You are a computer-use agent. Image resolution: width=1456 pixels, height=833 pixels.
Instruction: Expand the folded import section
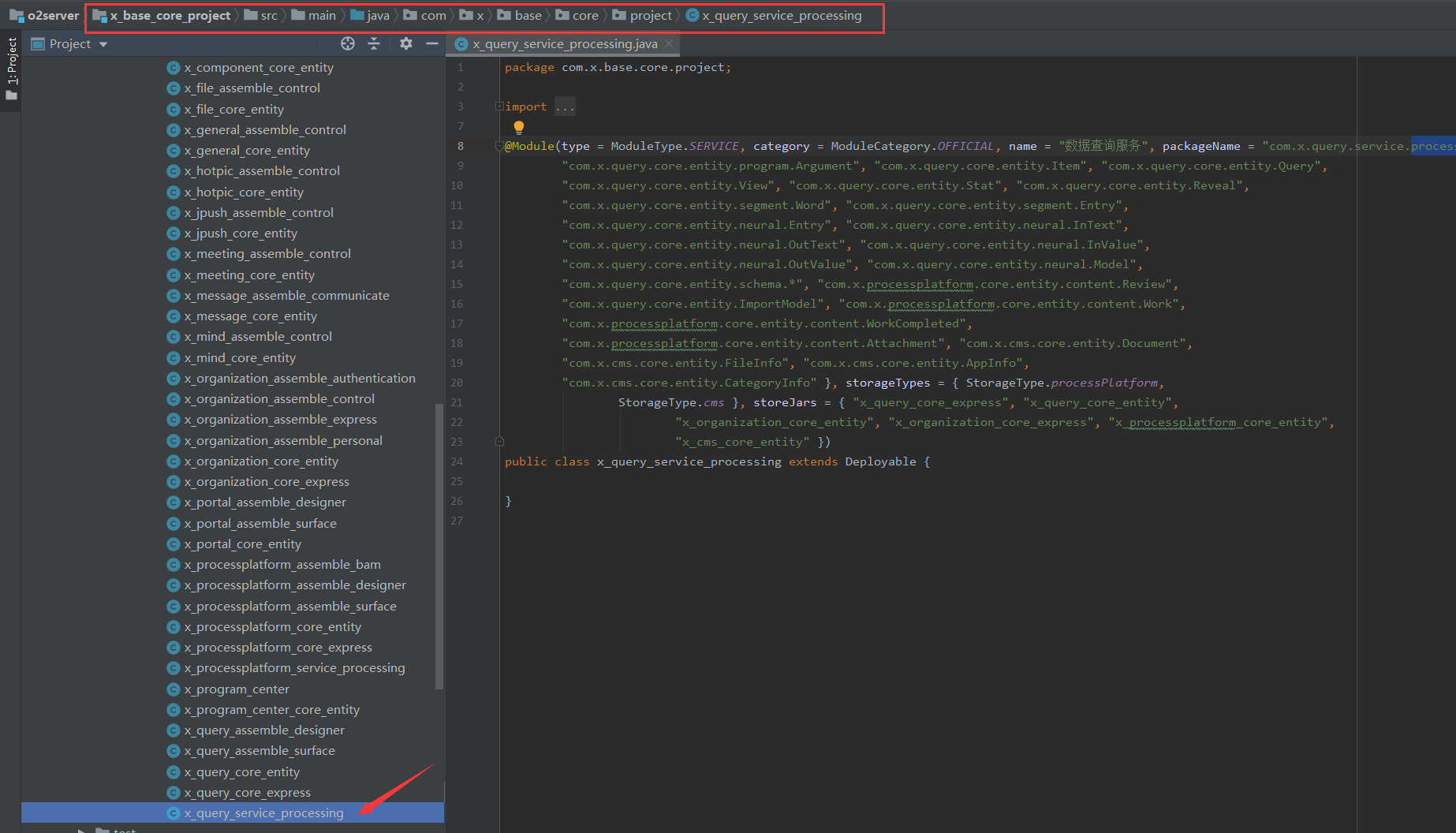pyautogui.click(x=498, y=106)
